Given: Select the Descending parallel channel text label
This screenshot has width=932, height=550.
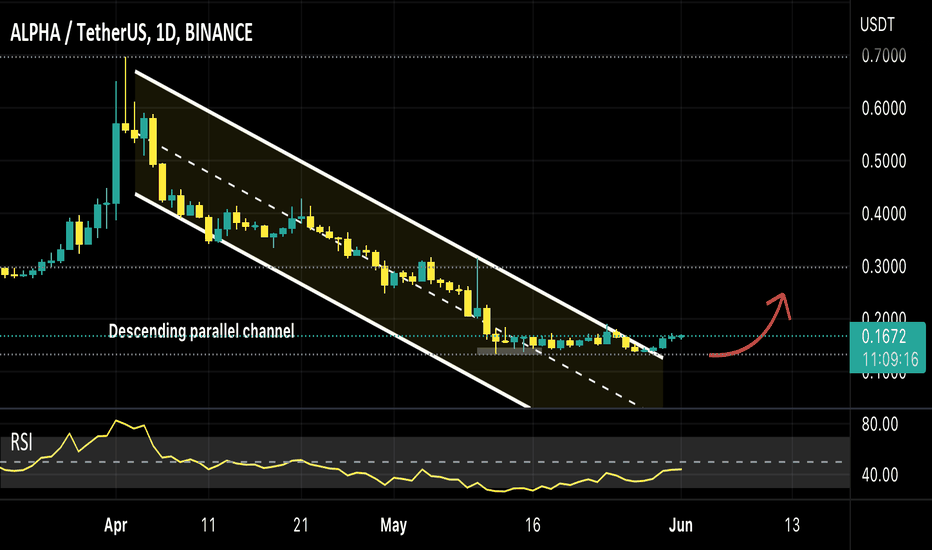Looking at the screenshot, I should [x=201, y=331].
